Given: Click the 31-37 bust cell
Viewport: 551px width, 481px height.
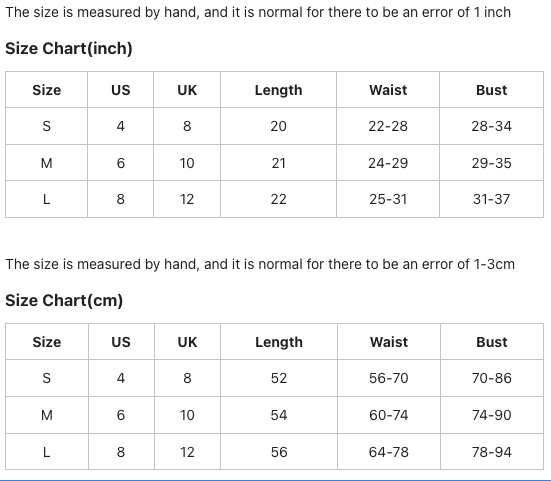Looking at the screenshot, I should point(491,199).
